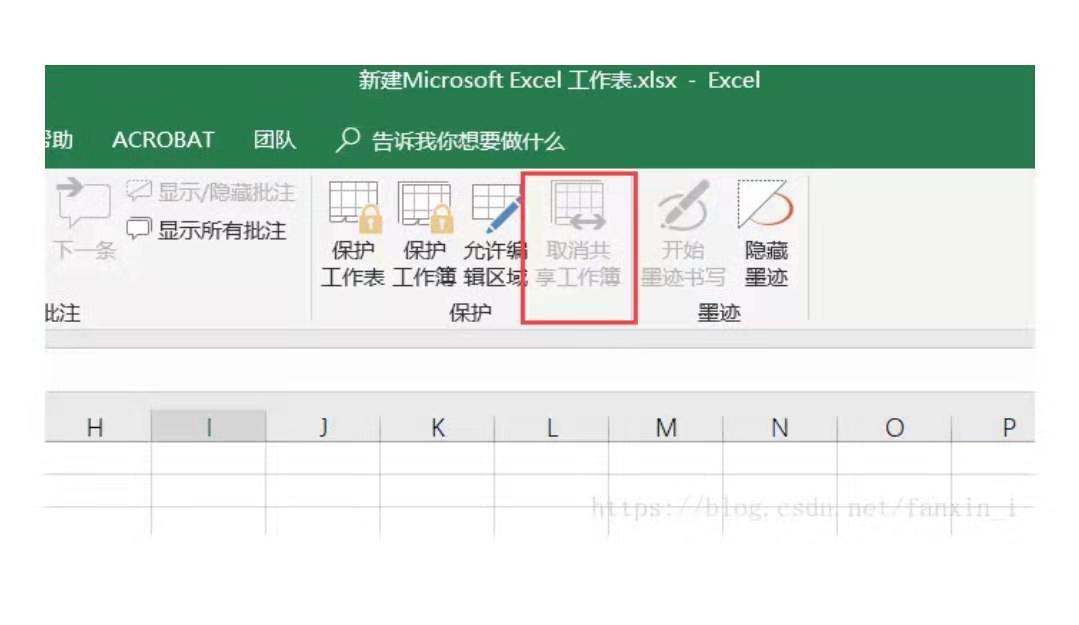The width and height of the screenshot is (1079, 625).
Task: Click Show All Comments (显示所有批注)
Action: (x=206, y=230)
